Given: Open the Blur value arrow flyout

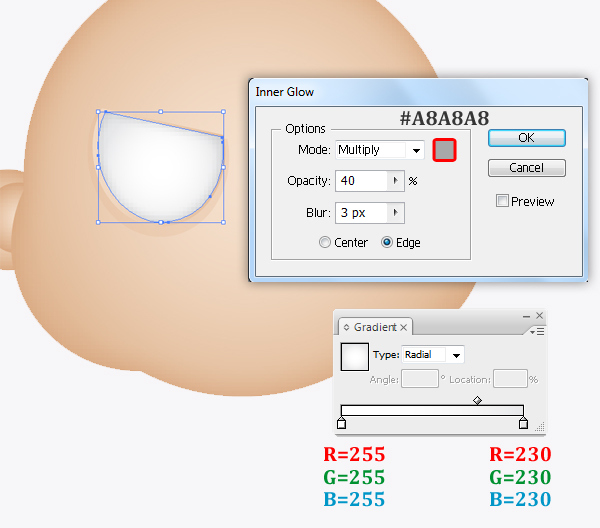Looking at the screenshot, I should 396,212.
